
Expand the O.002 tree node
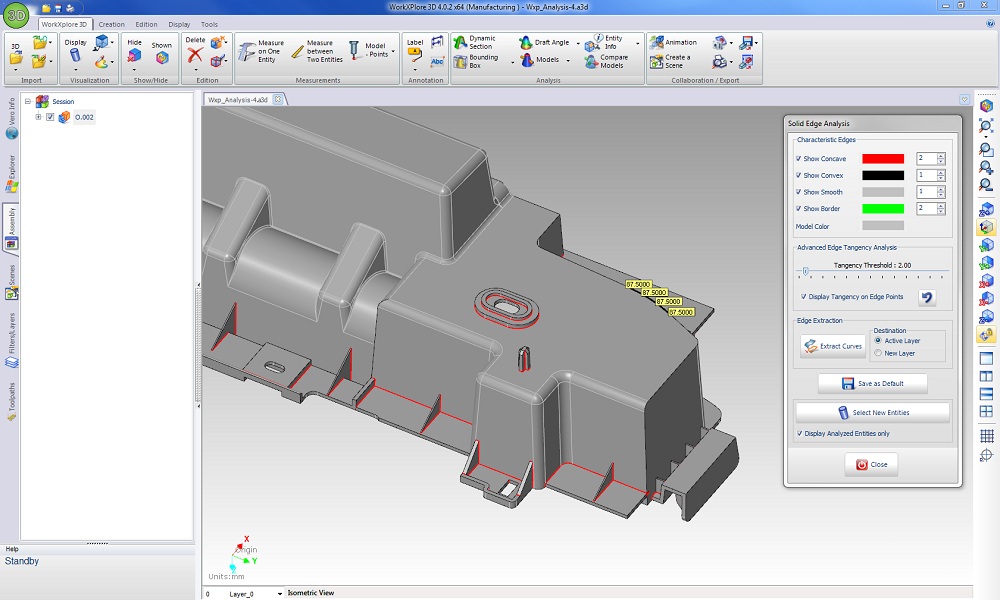pos(38,117)
